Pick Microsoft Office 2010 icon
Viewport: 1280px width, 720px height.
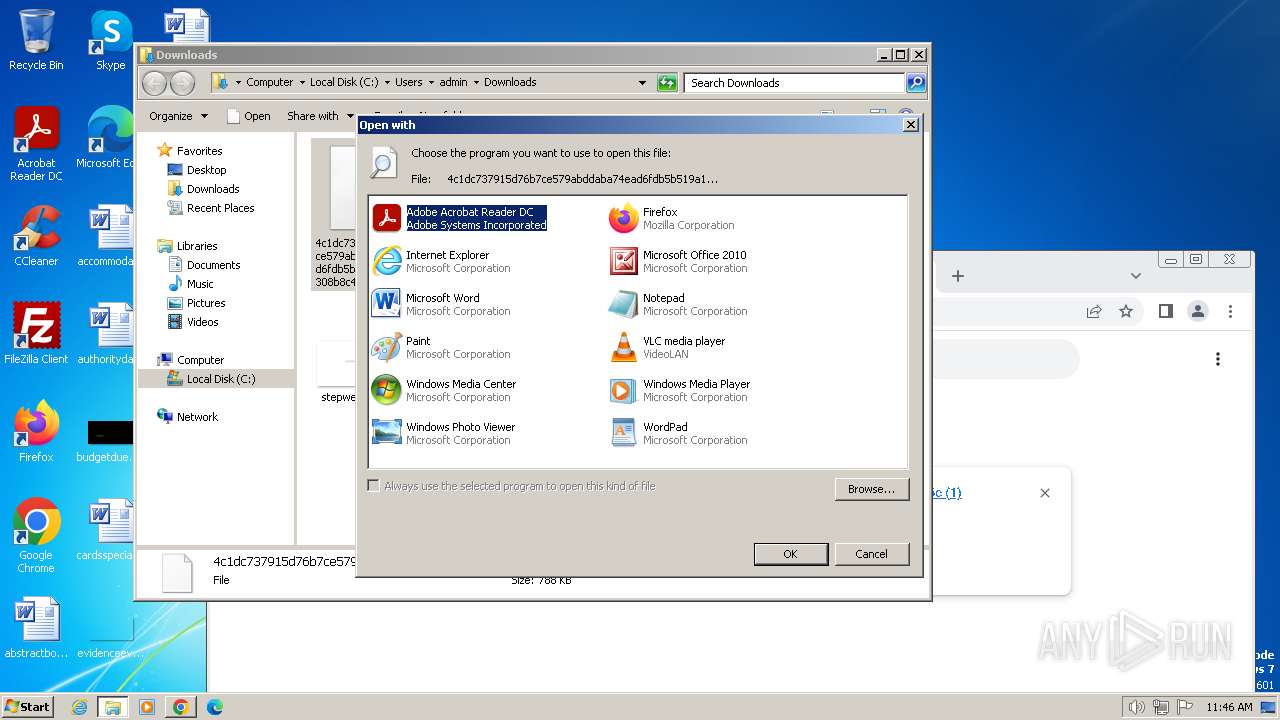pos(624,261)
